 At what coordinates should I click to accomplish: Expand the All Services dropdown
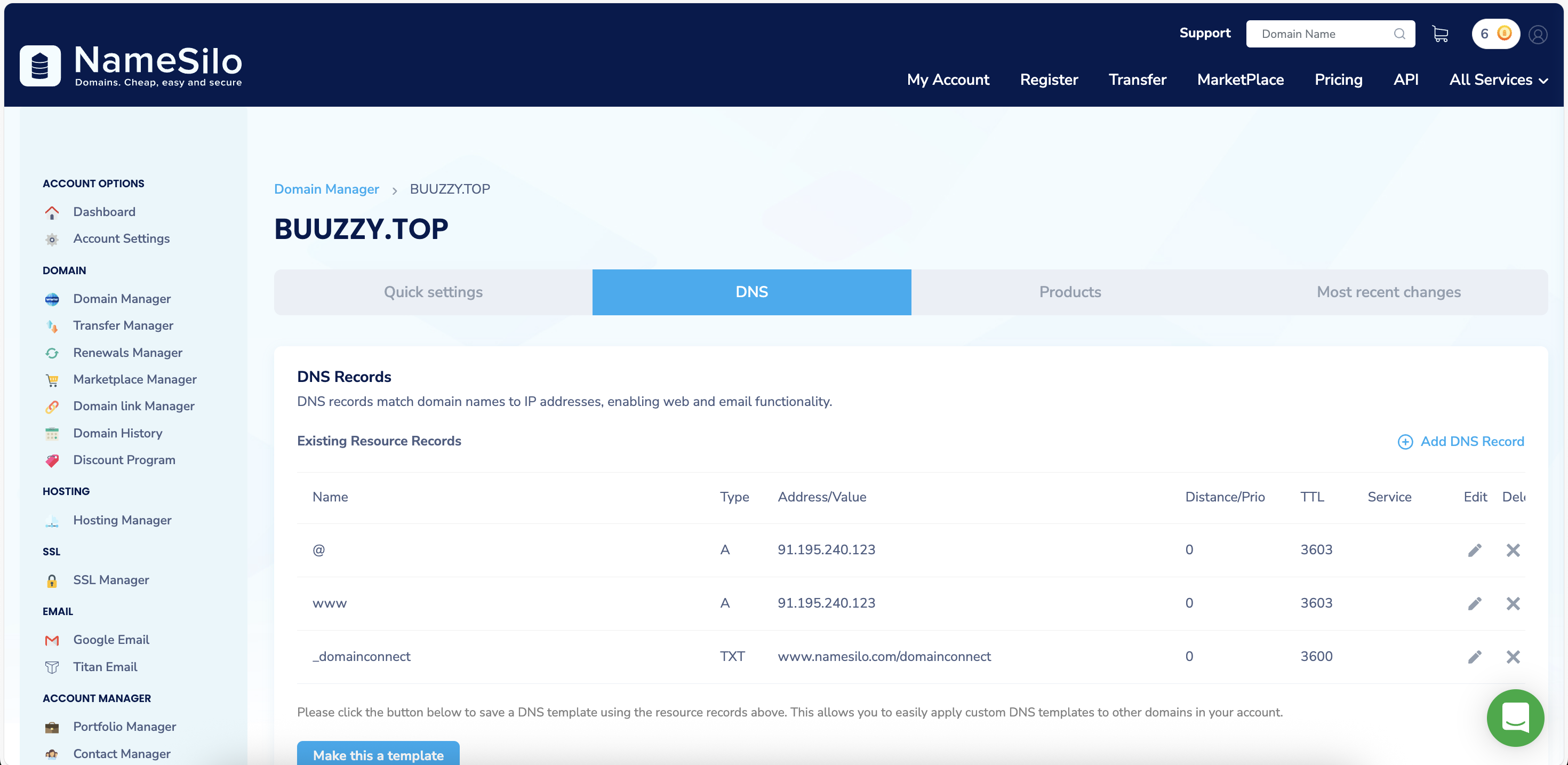click(1498, 80)
